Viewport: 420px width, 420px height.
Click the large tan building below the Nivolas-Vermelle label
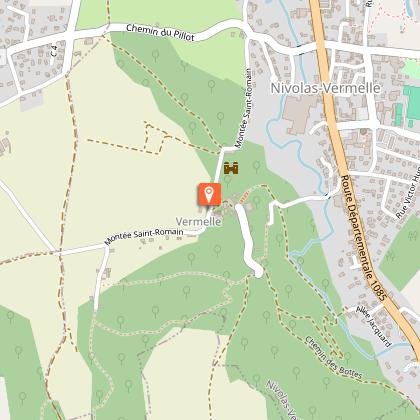coord(300,113)
